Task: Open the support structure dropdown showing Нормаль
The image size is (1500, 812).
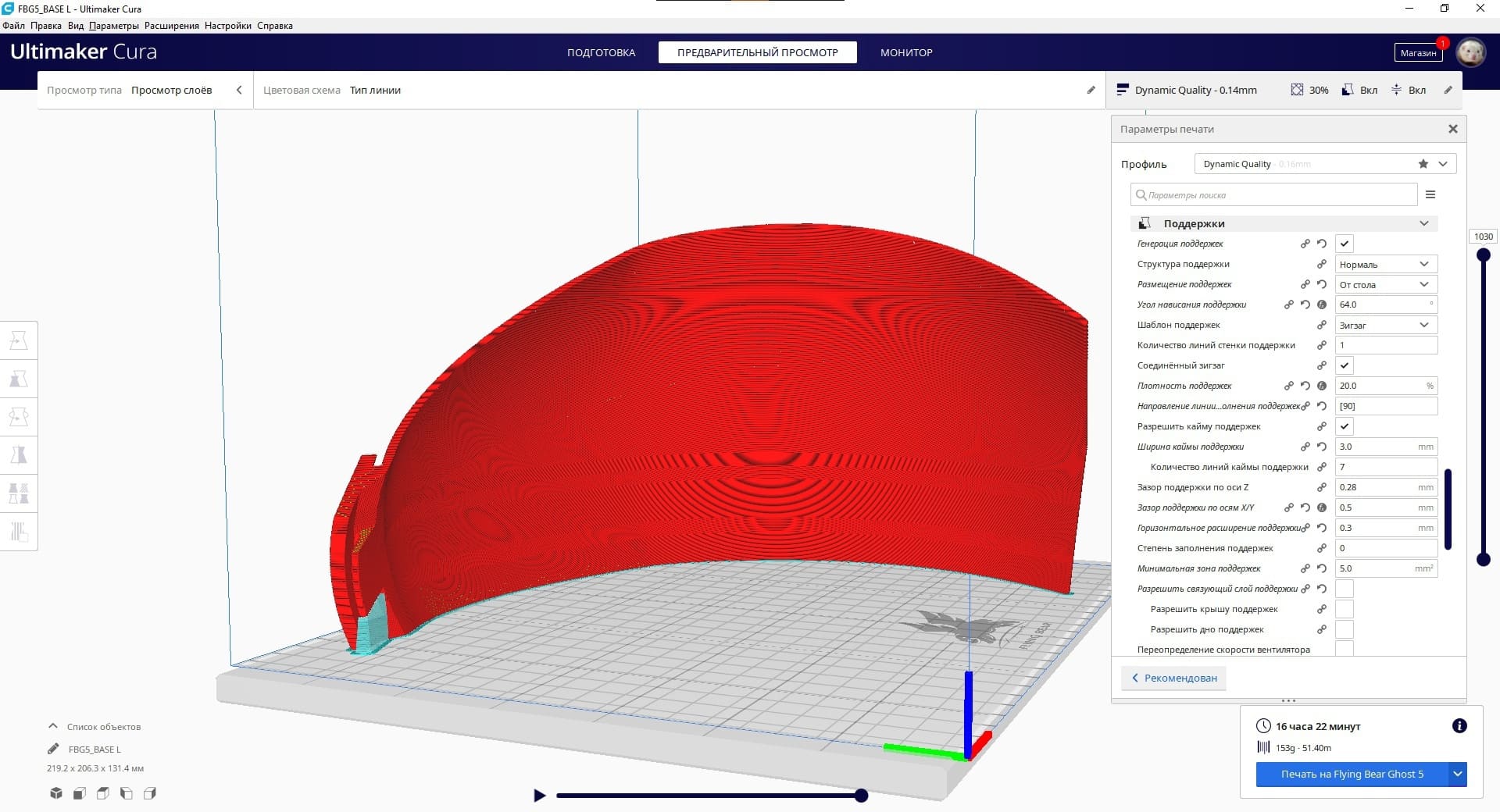Action: (x=1387, y=264)
